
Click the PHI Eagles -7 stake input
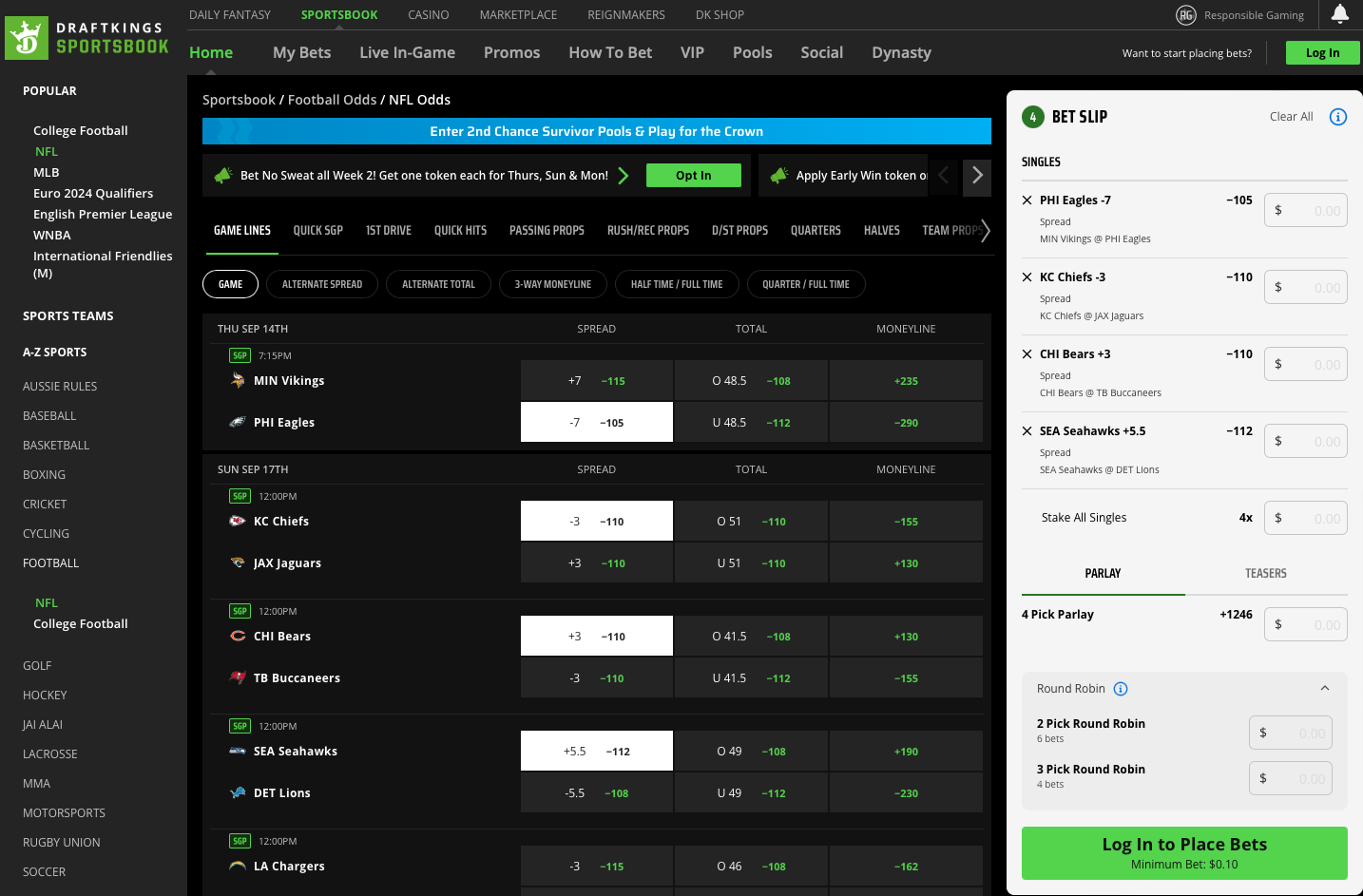tap(1306, 210)
